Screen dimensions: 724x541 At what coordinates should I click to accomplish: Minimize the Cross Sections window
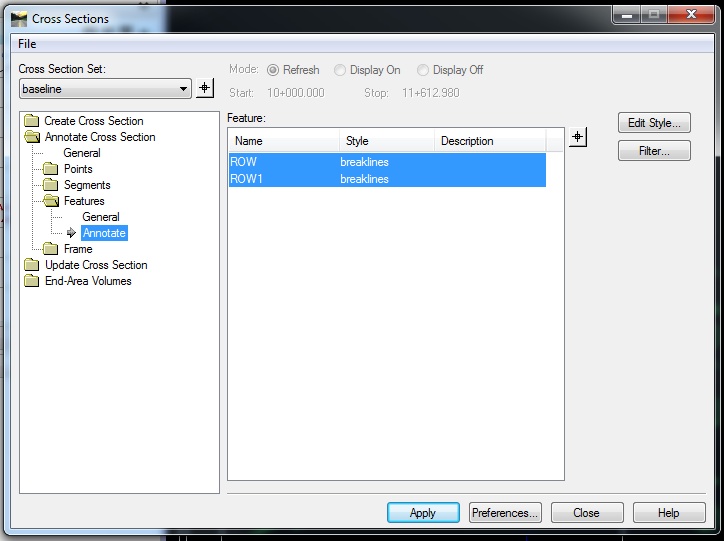[x=627, y=15]
